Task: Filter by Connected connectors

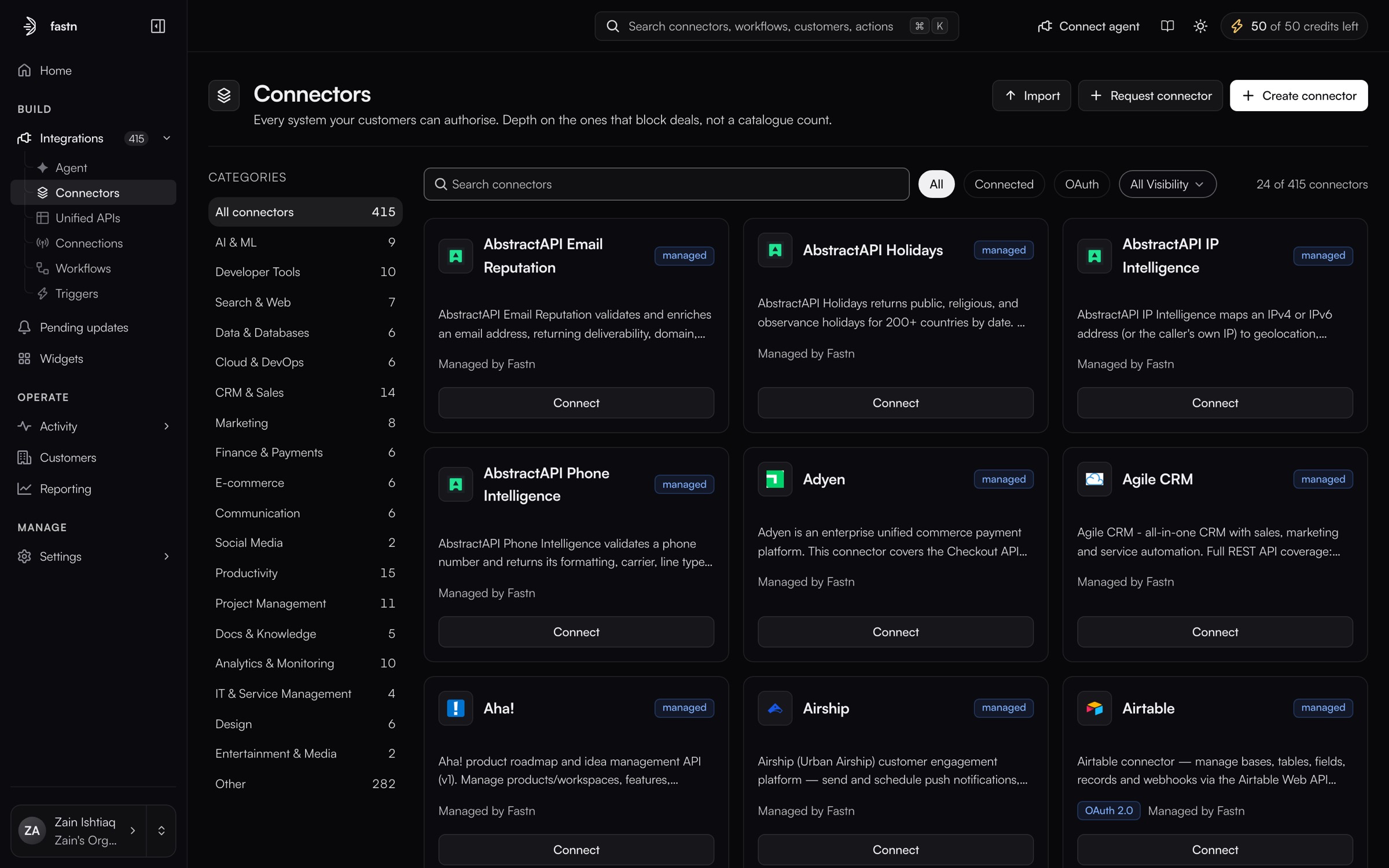Action: coord(1004,184)
